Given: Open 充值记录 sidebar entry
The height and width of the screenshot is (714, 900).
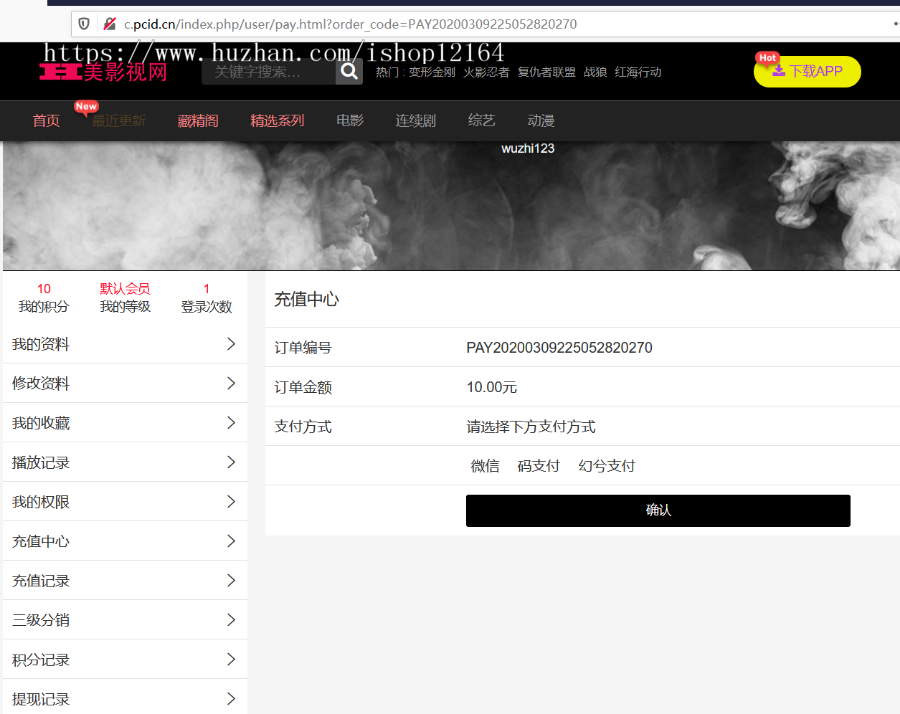Looking at the screenshot, I should tap(125, 581).
